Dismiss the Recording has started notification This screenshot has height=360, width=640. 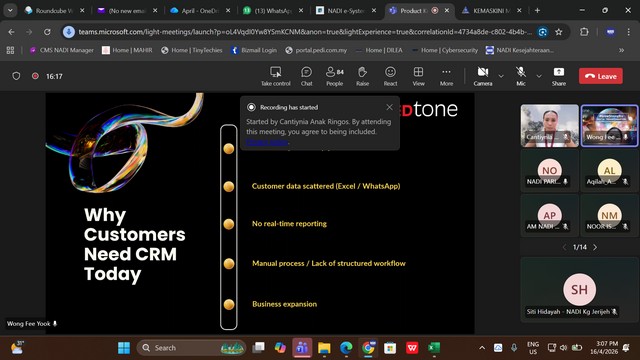pyautogui.click(x=389, y=107)
